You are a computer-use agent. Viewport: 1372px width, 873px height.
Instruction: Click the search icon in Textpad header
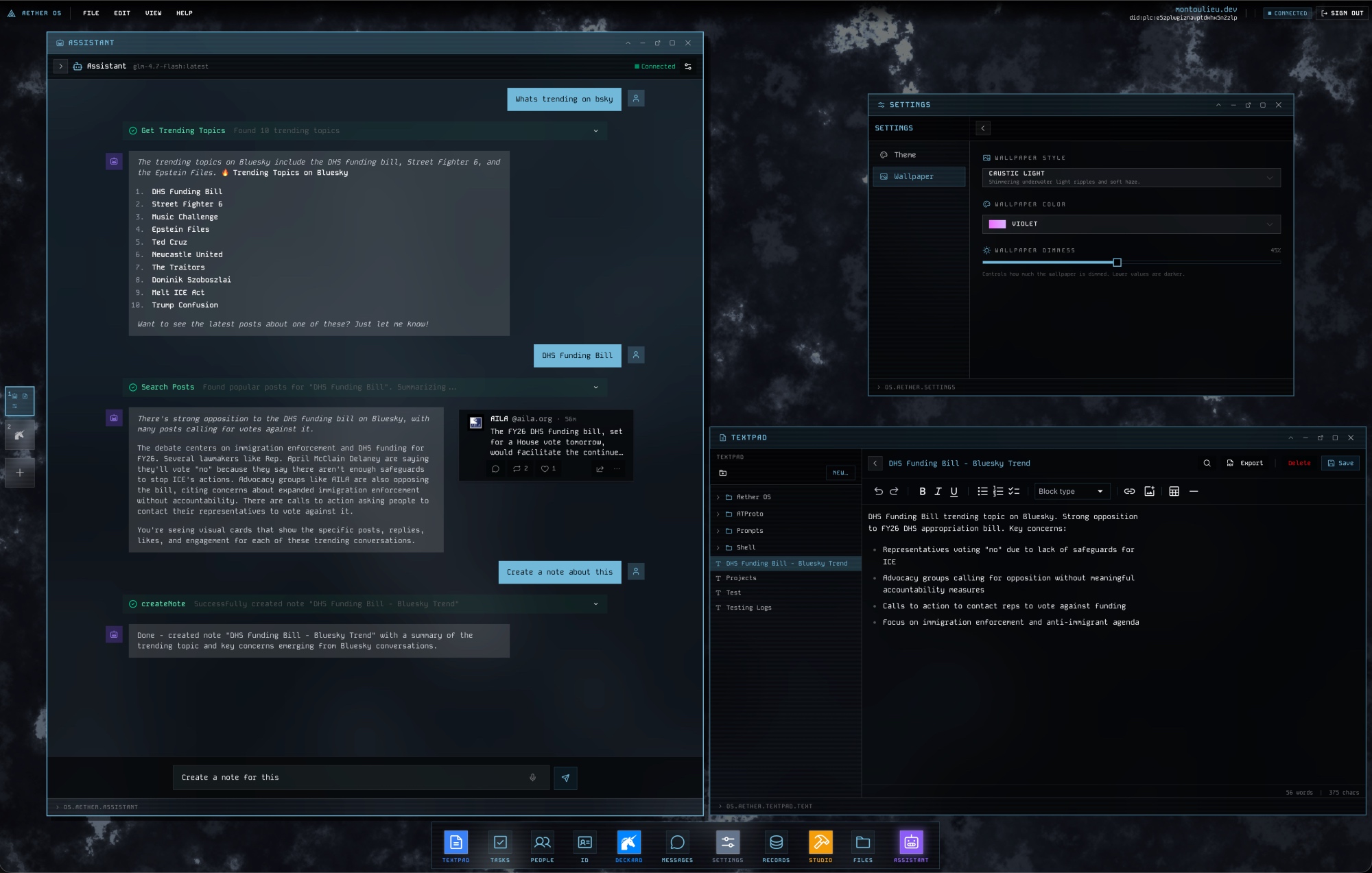1207,463
